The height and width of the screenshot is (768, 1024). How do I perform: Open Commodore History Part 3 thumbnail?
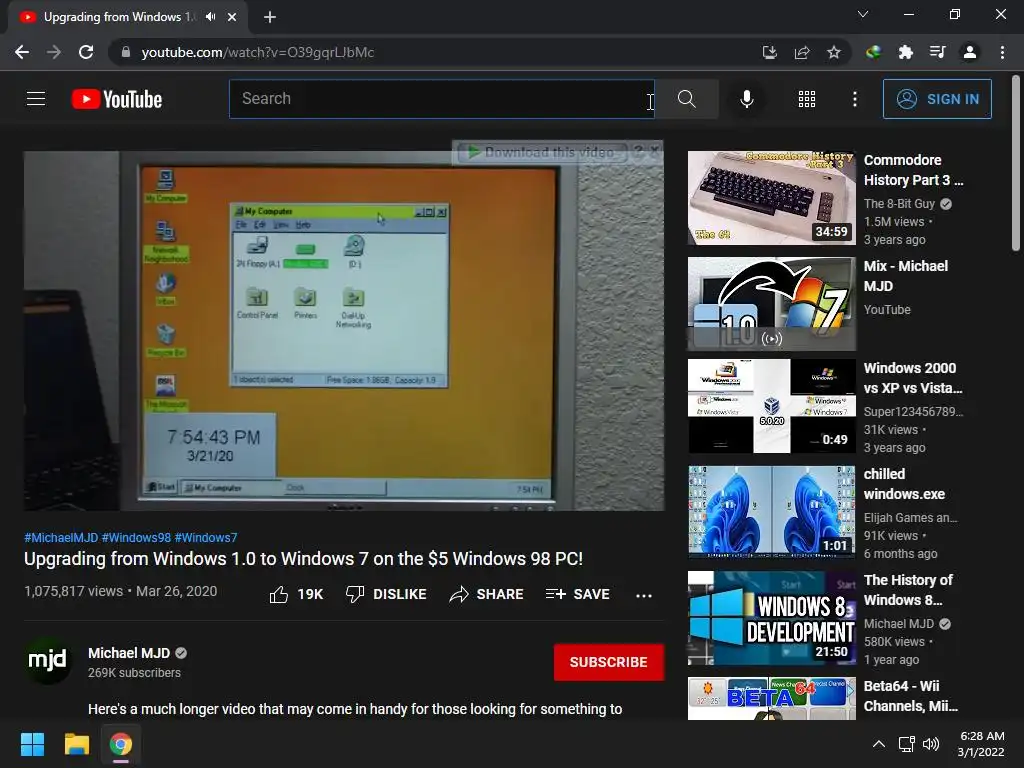pos(771,198)
